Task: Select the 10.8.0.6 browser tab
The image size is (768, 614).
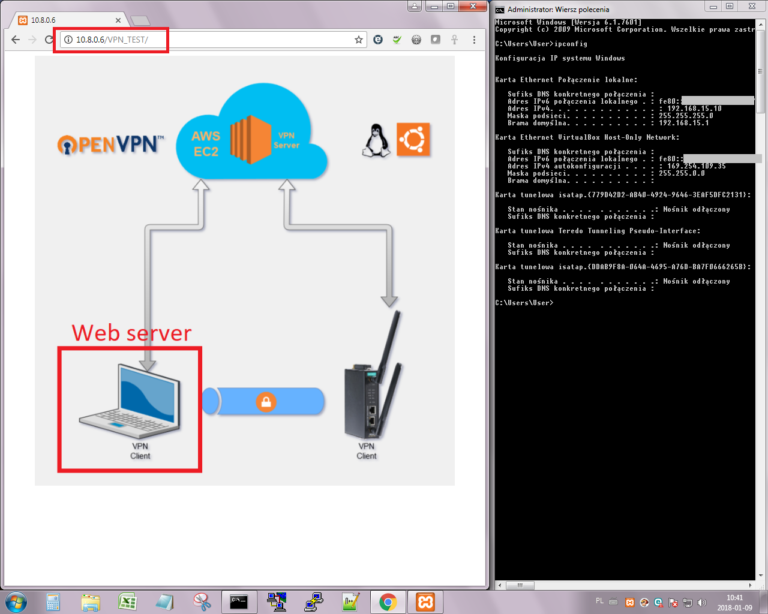Action: 70,20
